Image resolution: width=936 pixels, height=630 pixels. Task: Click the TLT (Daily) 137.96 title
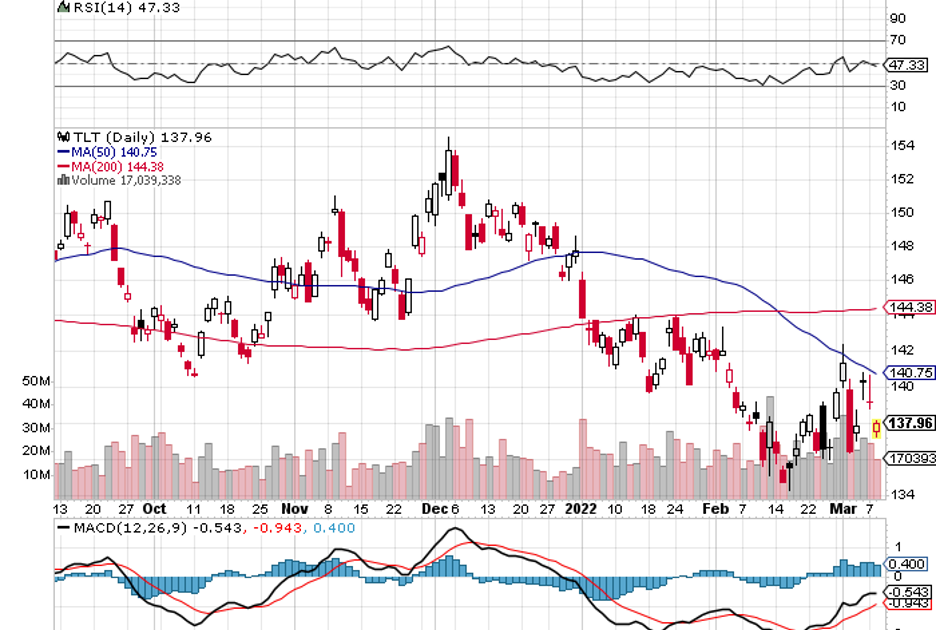click(x=143, y=137)
